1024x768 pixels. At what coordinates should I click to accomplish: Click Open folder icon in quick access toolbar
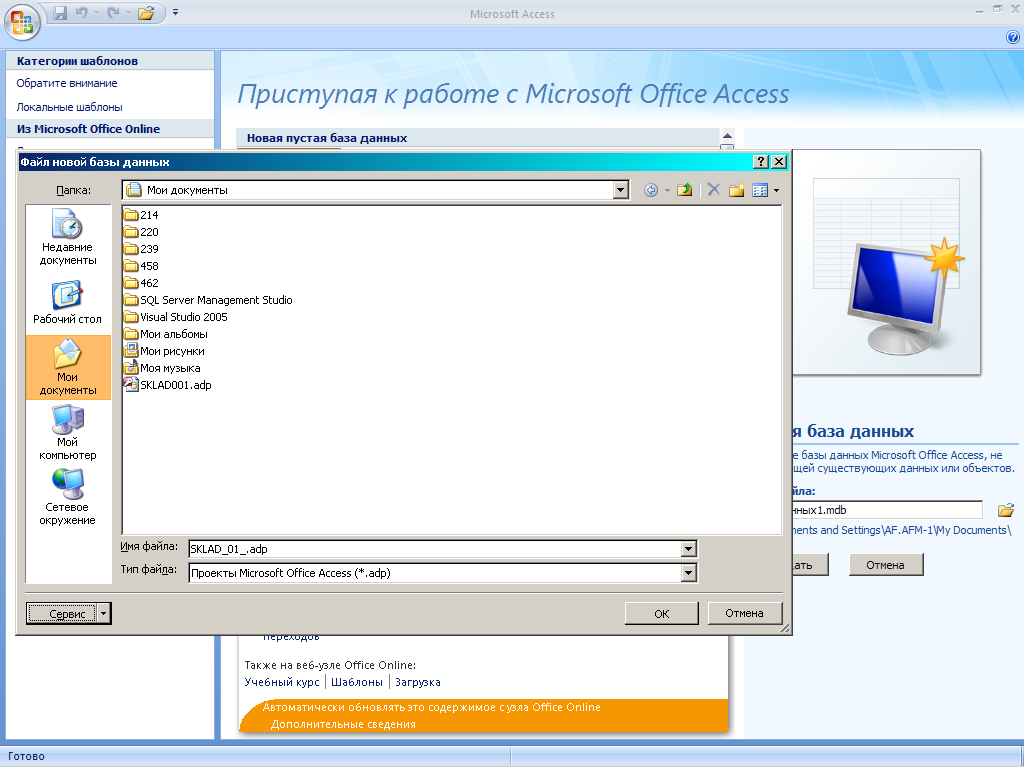point(146,12)
